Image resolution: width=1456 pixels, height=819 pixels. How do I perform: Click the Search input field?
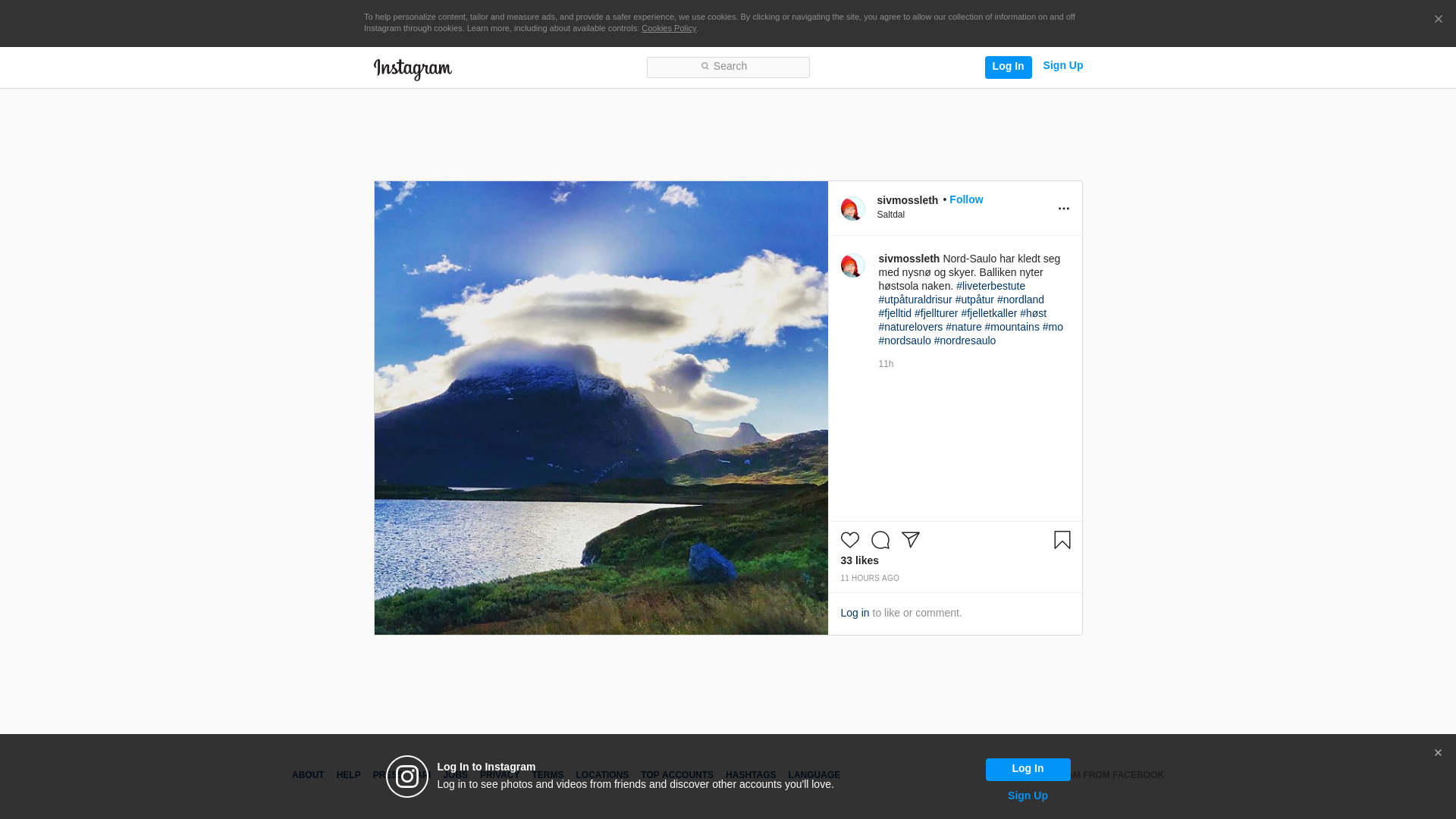pos(728,67)
